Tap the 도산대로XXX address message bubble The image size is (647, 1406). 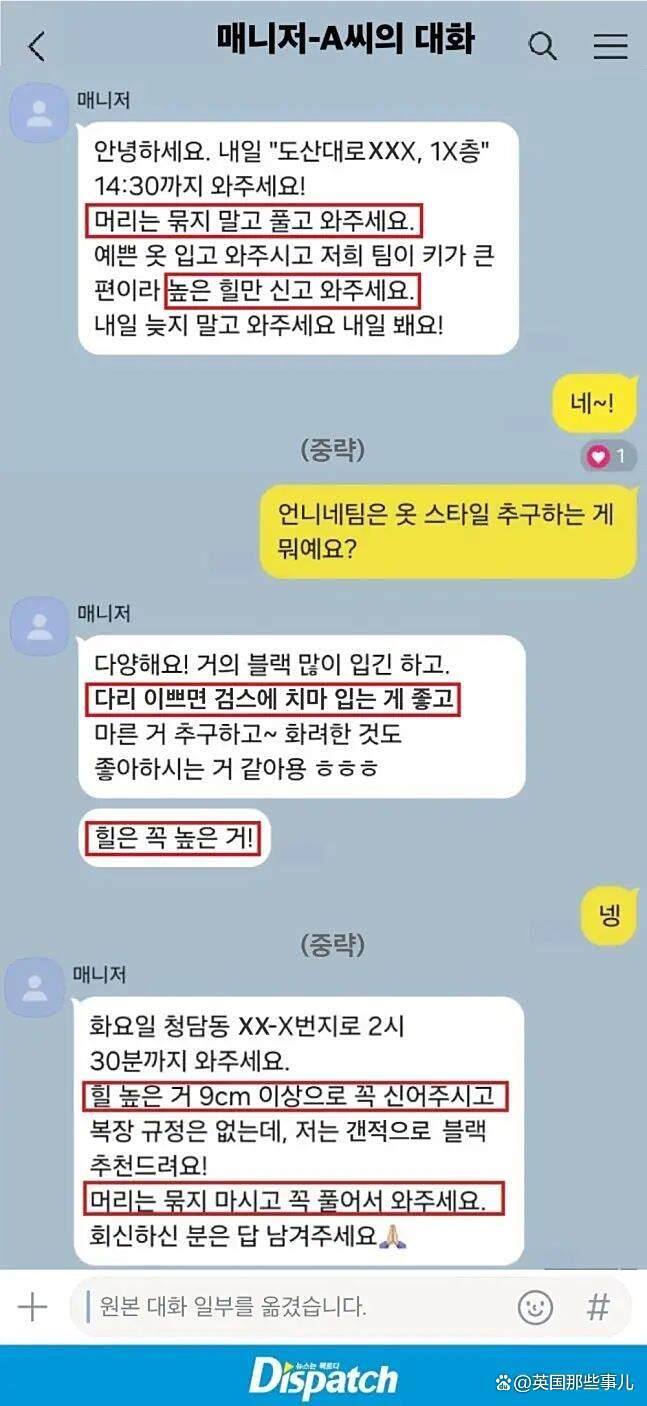298,238
